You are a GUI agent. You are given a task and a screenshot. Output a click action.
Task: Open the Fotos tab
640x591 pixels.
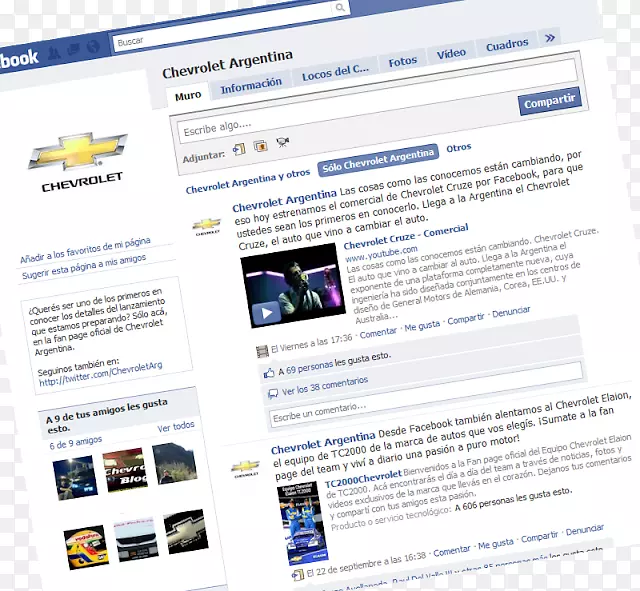[402, 61]
